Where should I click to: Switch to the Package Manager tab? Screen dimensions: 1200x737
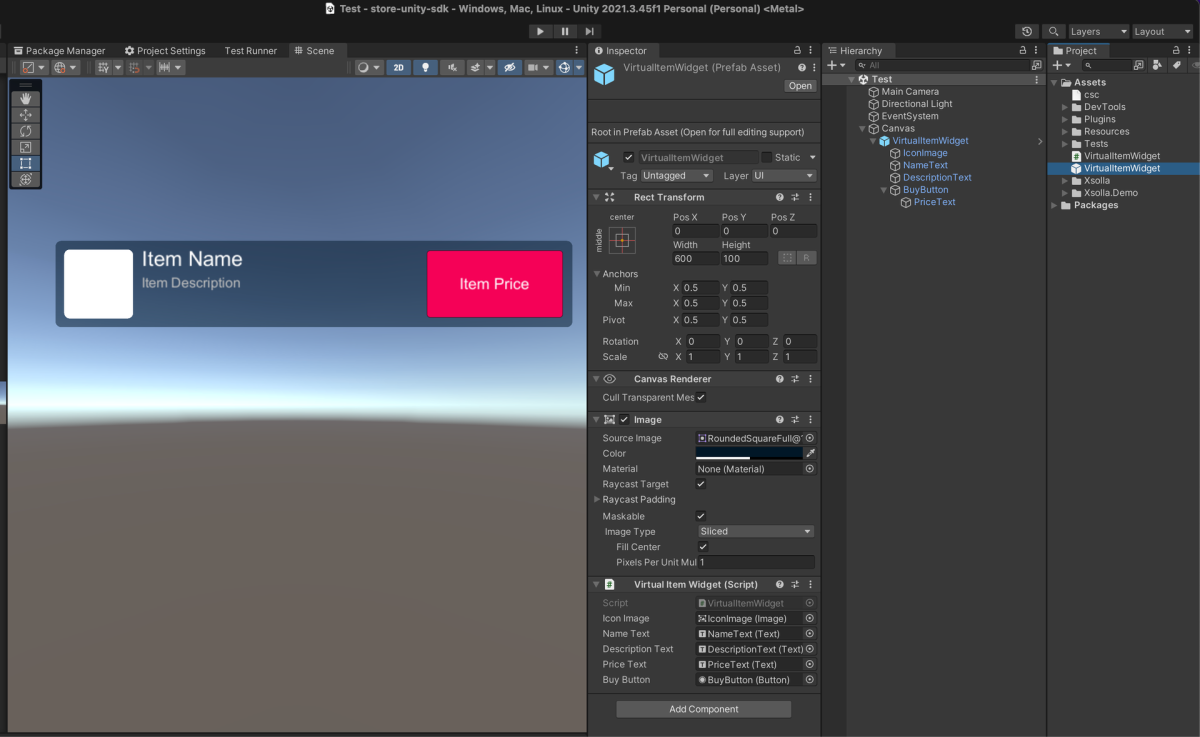[x=59, y=50]
